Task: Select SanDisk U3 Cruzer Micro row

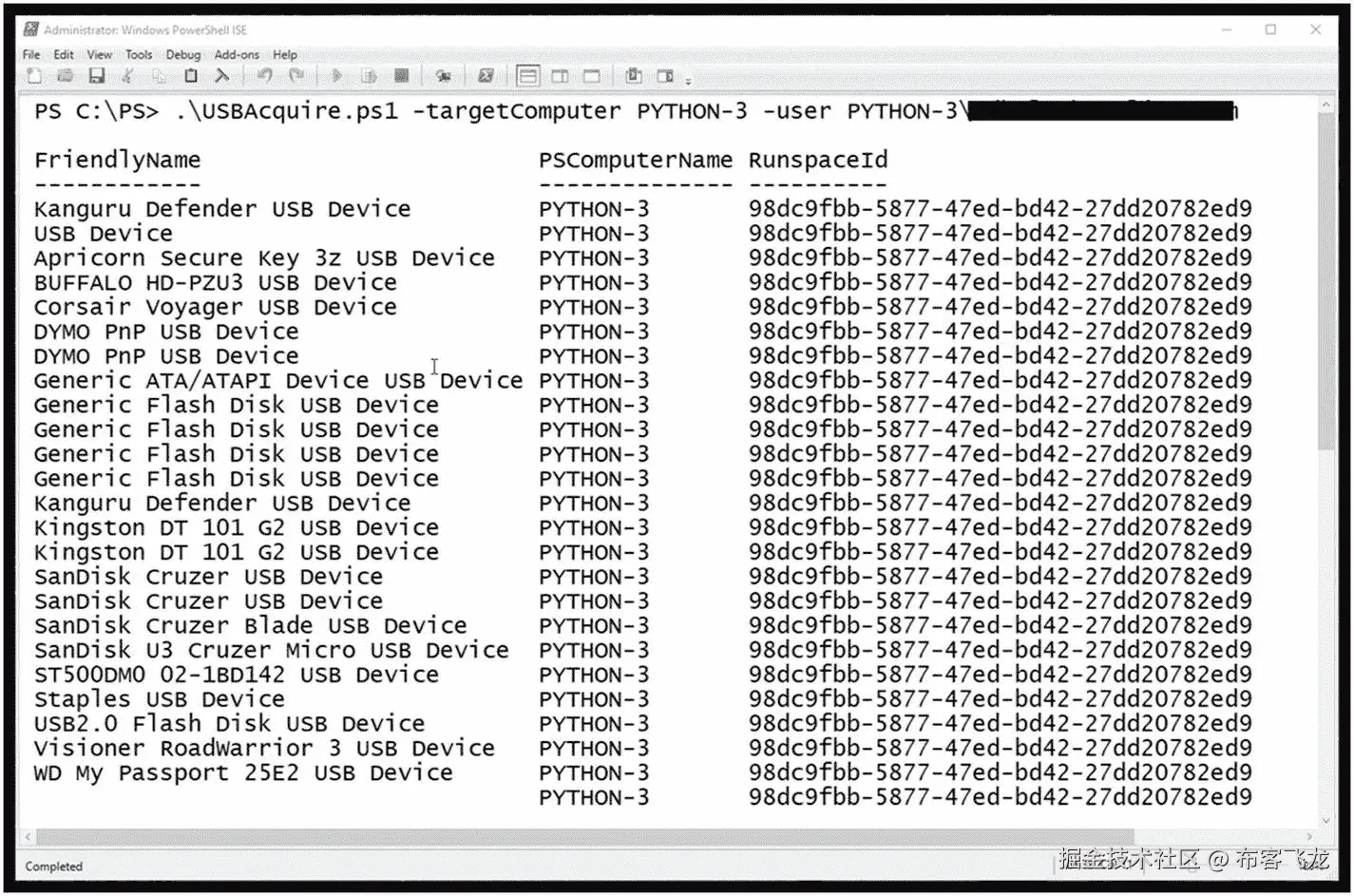Action: point(643,651)
